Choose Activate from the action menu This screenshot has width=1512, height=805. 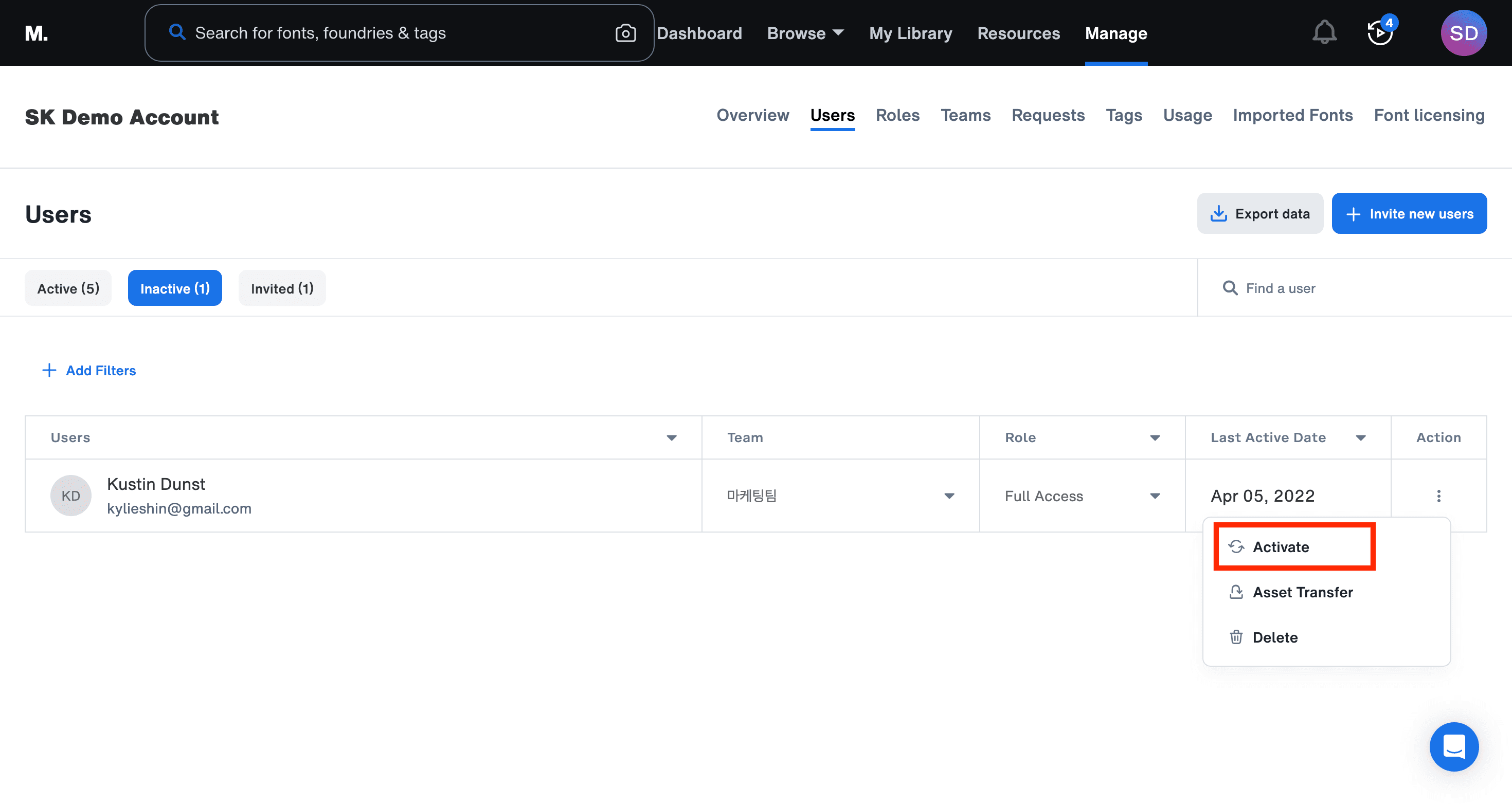pos(1281,547)
